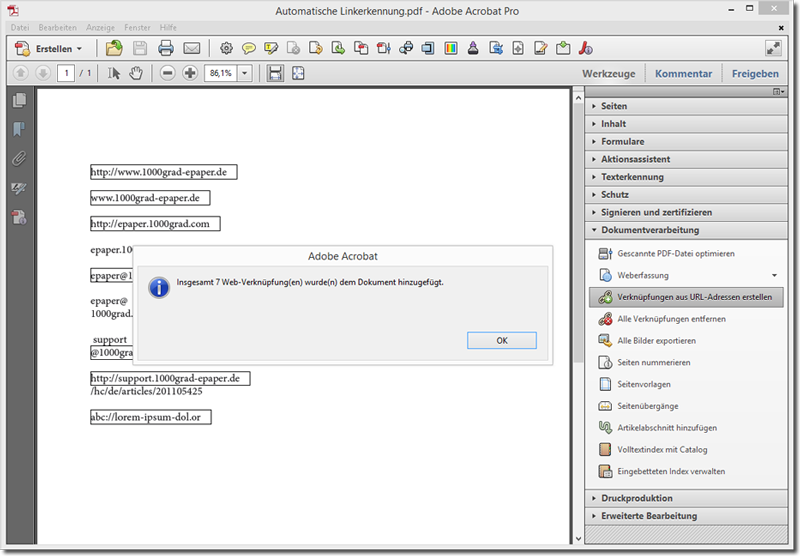Click the extract pages icon with green arrow

point(338,48)
